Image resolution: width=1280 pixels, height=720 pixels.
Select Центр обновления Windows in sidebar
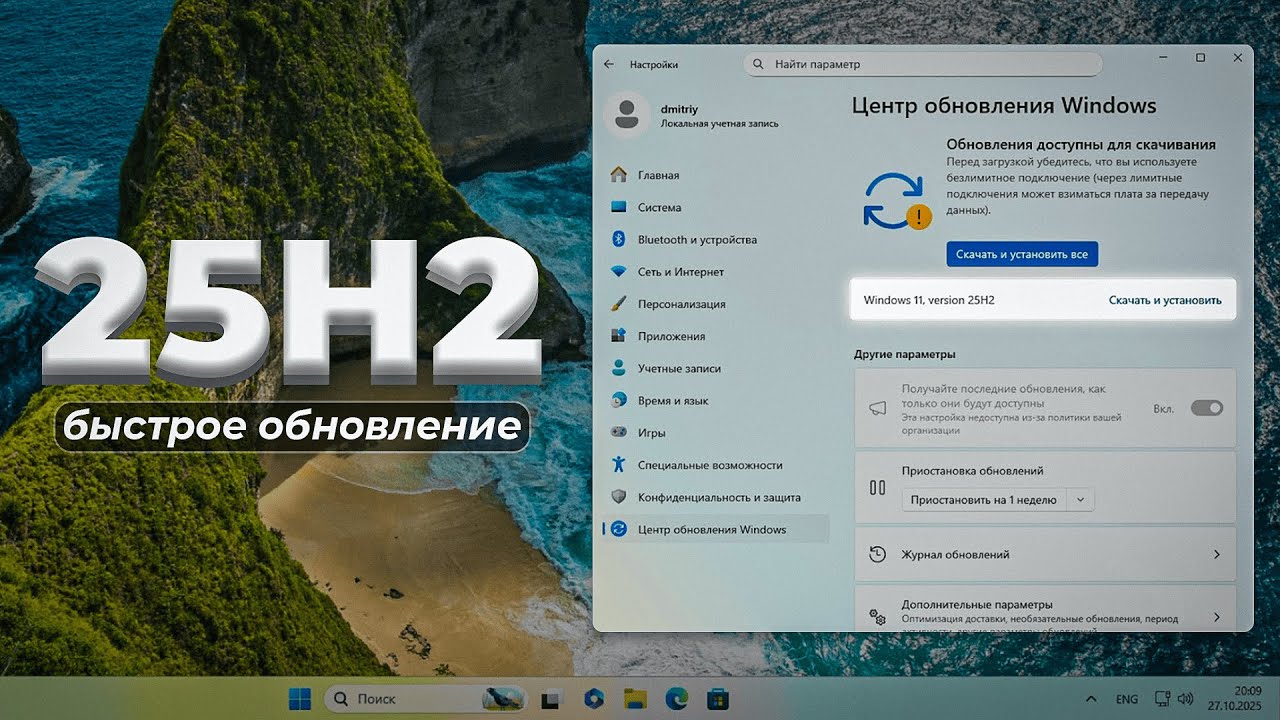716,529
